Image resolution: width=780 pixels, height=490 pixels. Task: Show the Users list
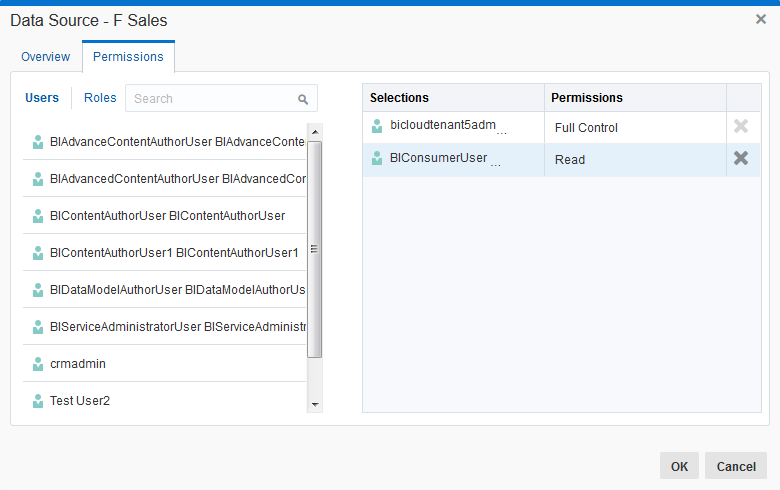42,98
